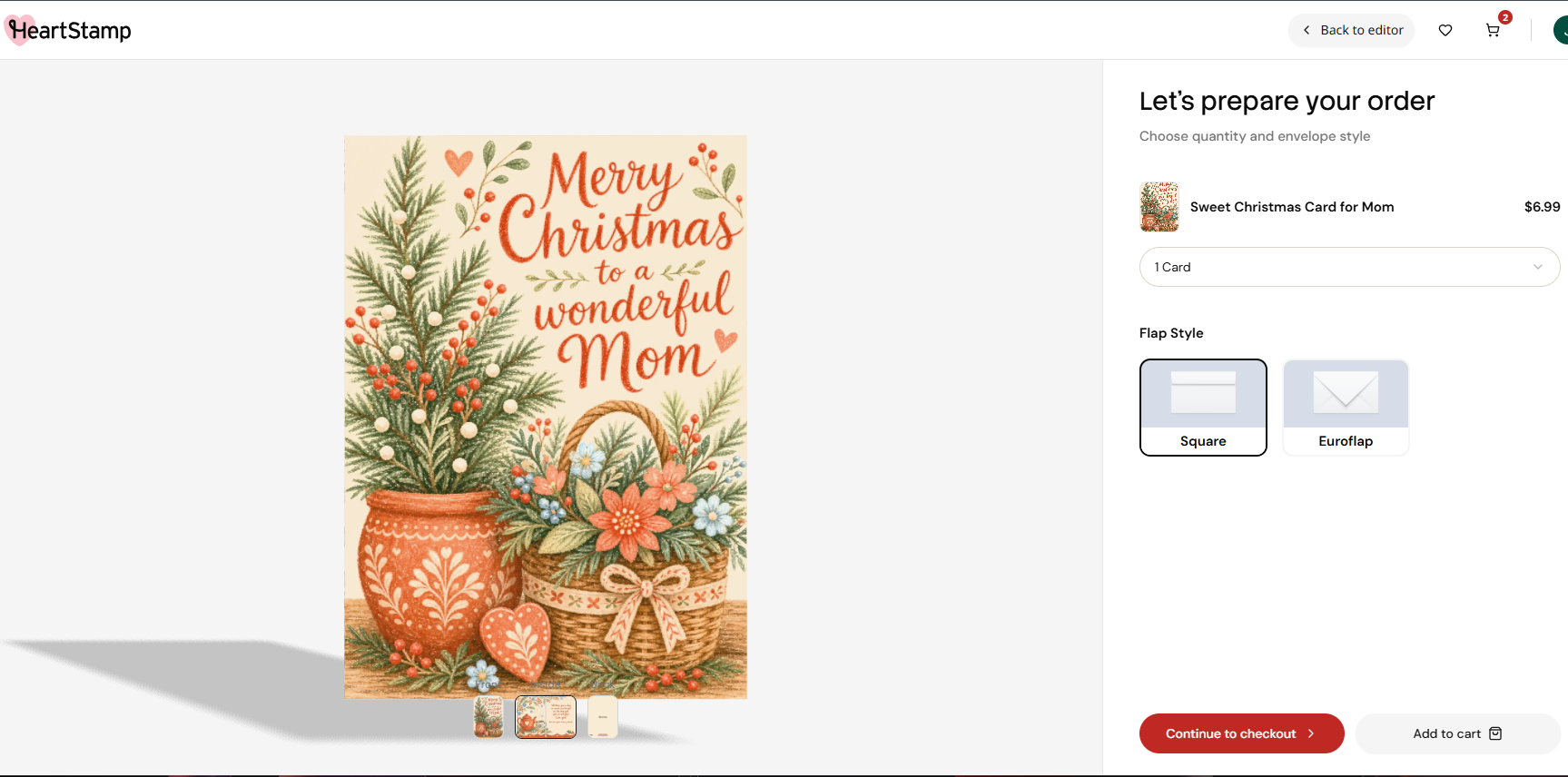
Task: Click the Sweet Christmas Card for Mom title
Action: (1292, 207)
